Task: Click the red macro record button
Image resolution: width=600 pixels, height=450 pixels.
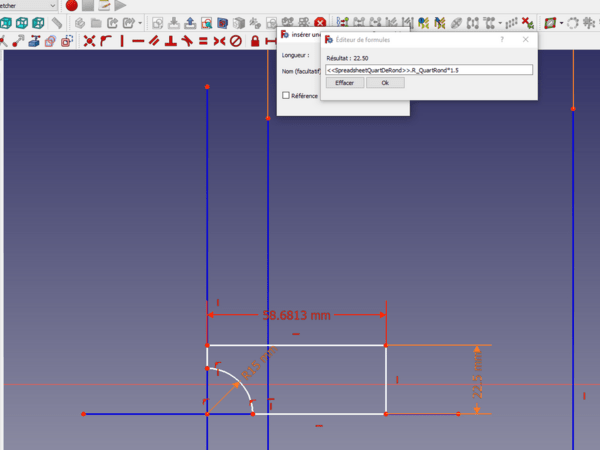Action: (71, 5)
